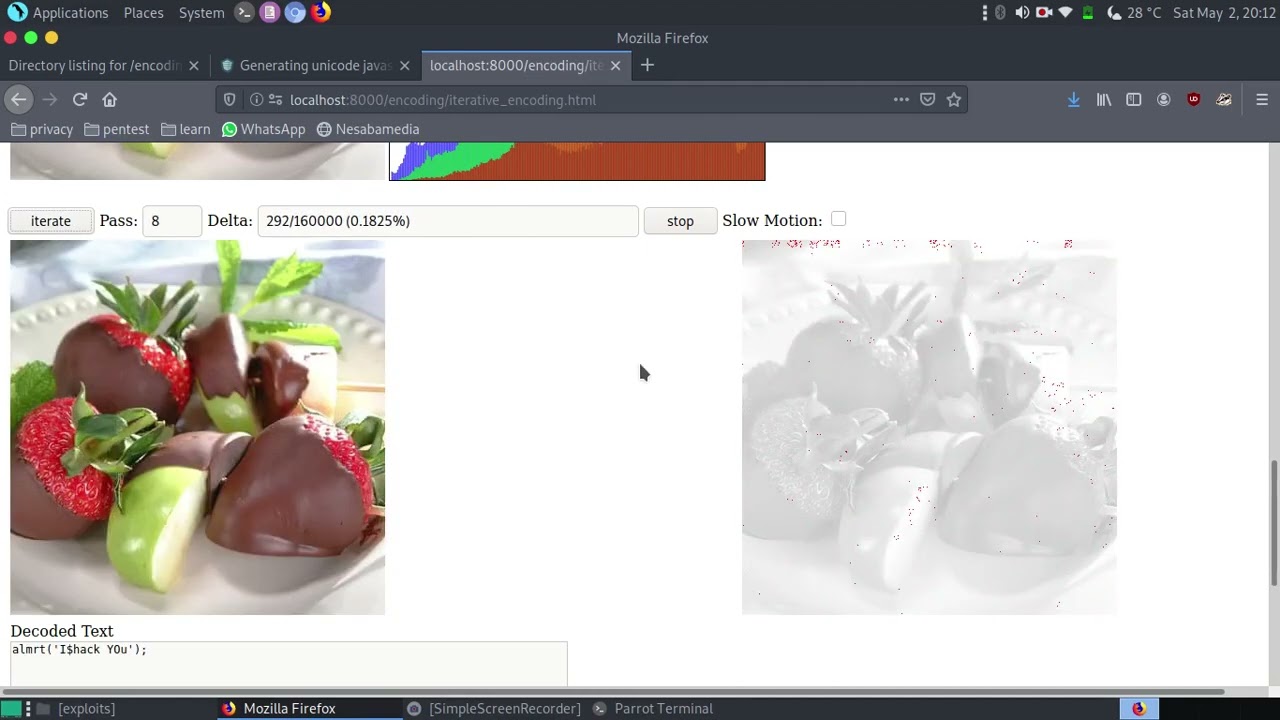Launch Firefox from top panel icon
The width and height of the screenshot is (1280, 720).
pos(320,13)
